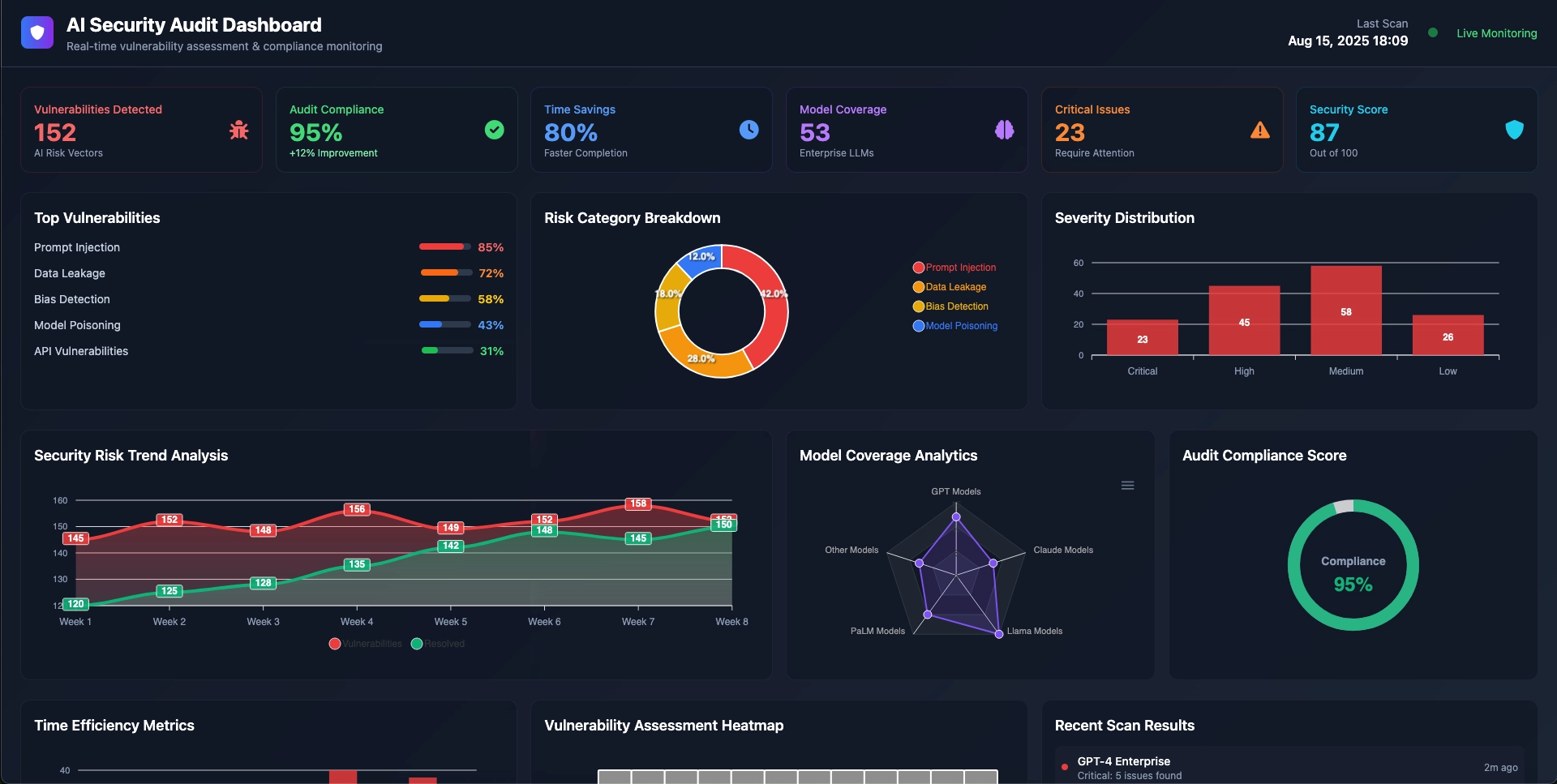Toggle the Live Monitoring indicator
Image resolution: width=1557 pixels, height=784 pixels.
click(1433, 33)
